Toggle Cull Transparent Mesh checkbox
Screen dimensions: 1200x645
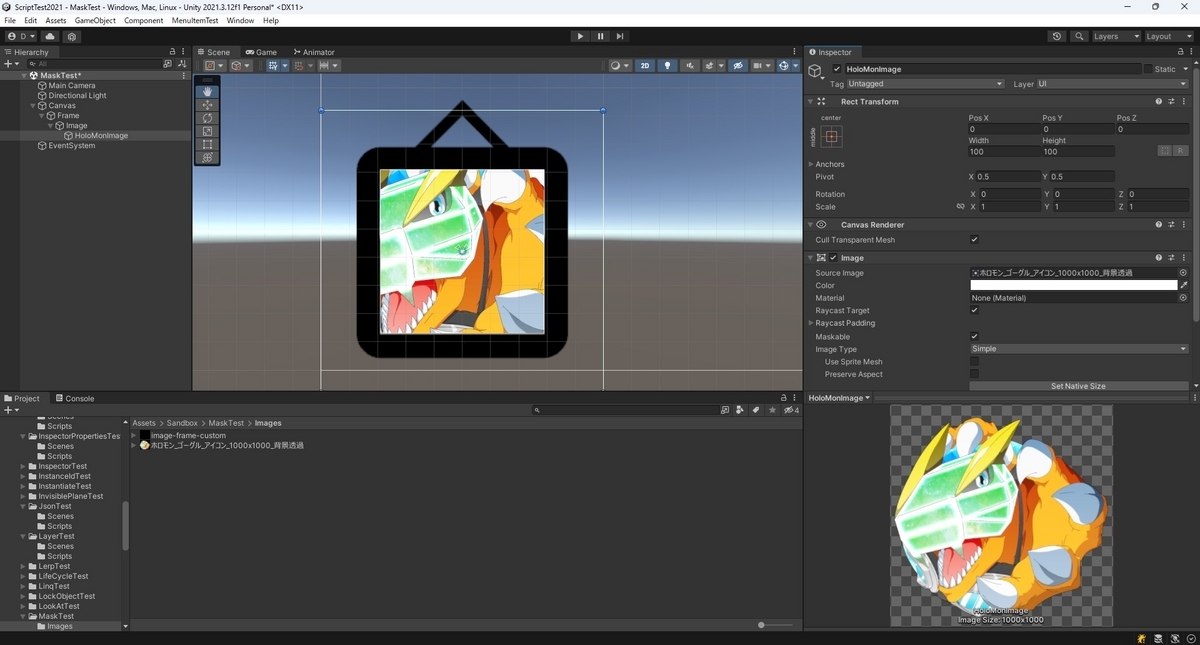point(974,240)
